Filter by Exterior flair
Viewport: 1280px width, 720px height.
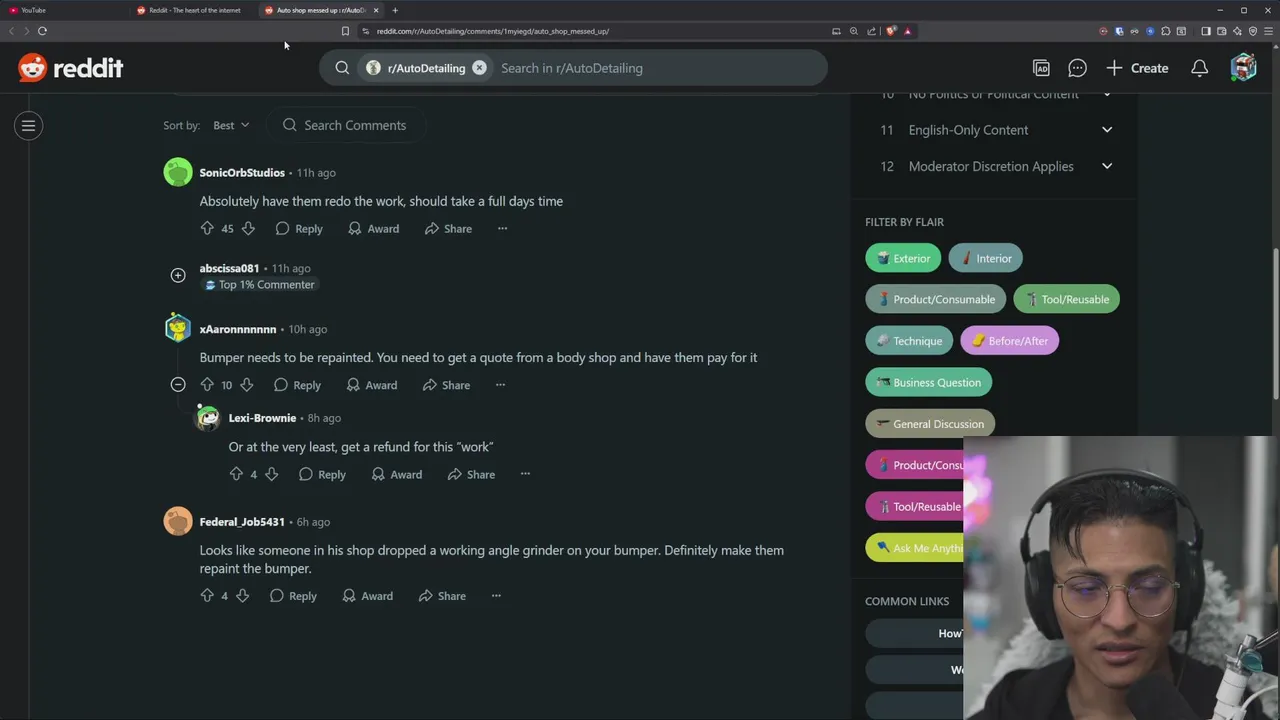tap(903, 258)
